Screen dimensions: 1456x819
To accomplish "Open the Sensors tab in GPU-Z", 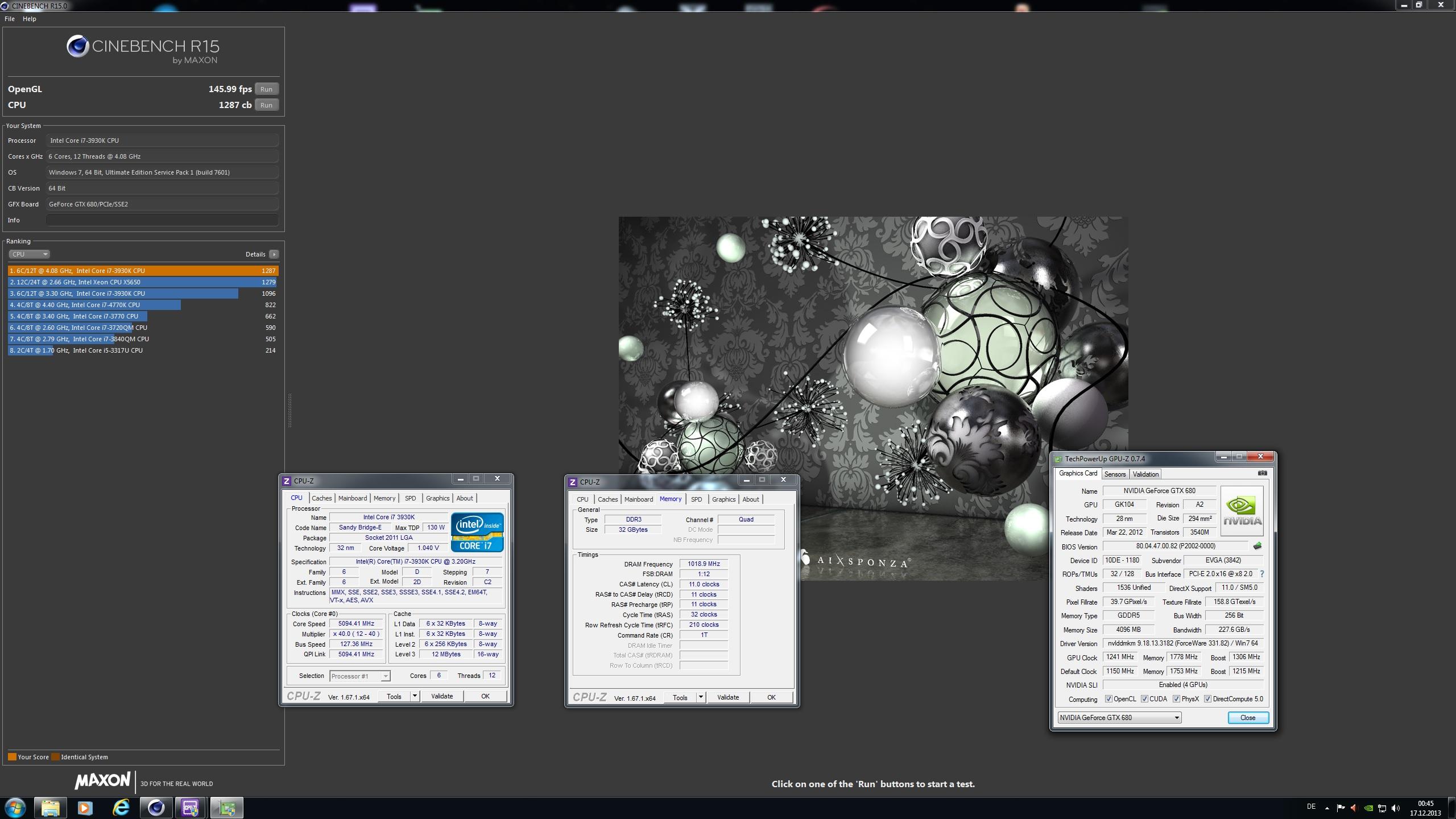I will 1115,474.
